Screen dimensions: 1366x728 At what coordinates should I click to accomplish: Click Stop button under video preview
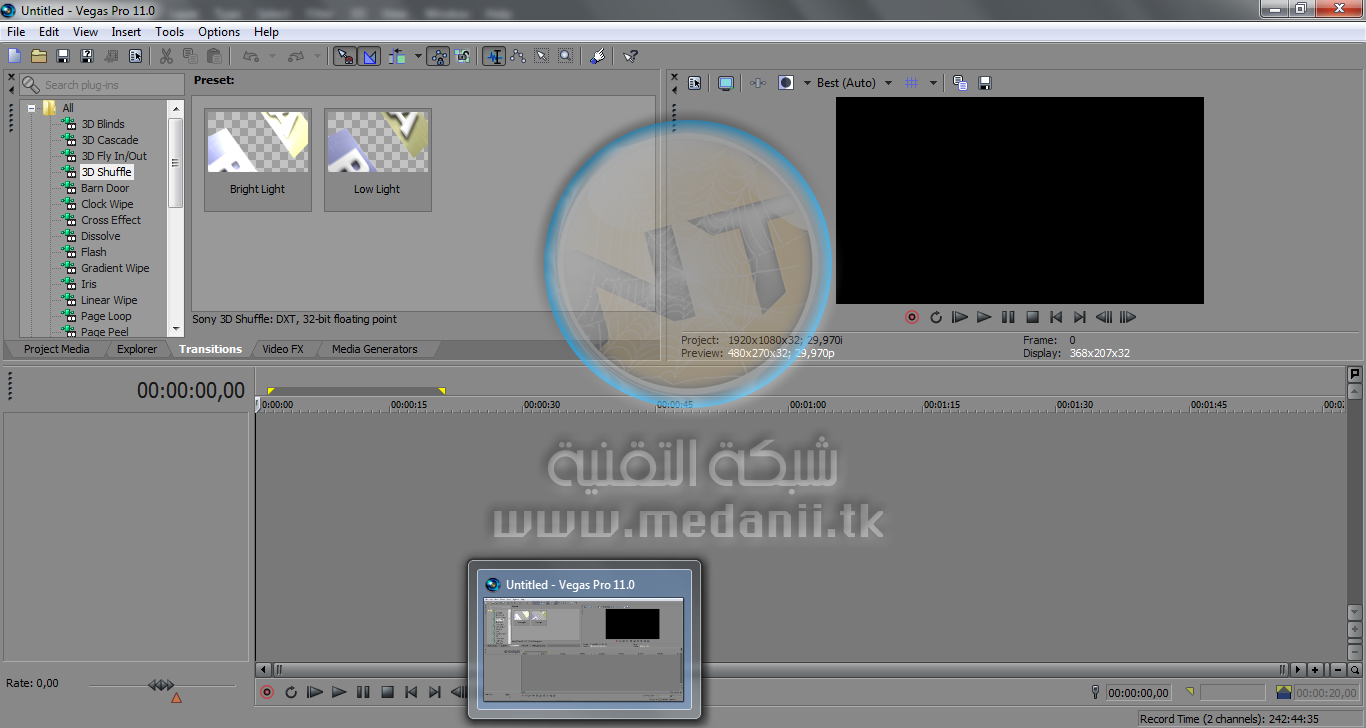[x=1032, y=317]
